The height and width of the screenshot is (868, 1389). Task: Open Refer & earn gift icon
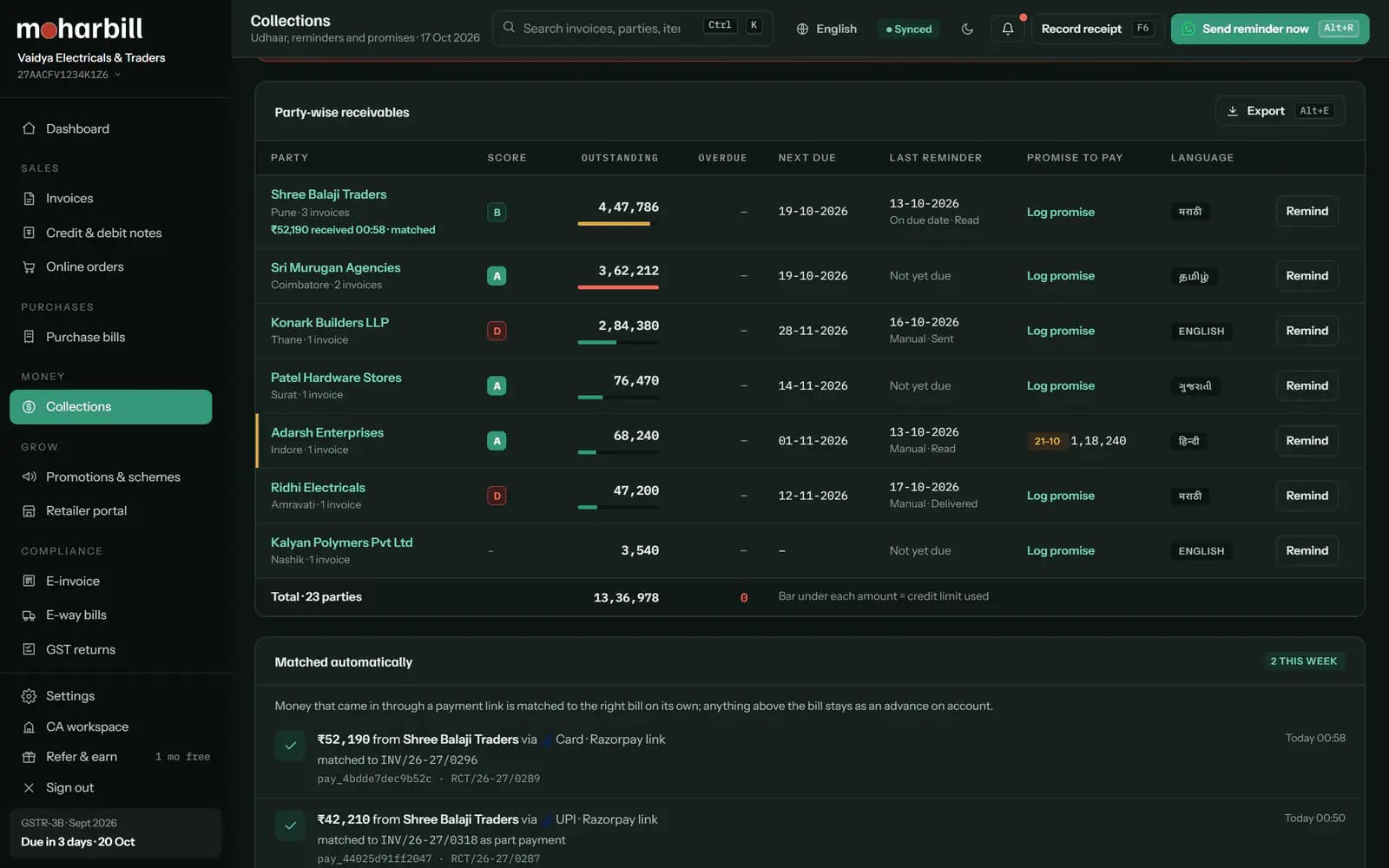pyautogui.click(x=29, y=757)
